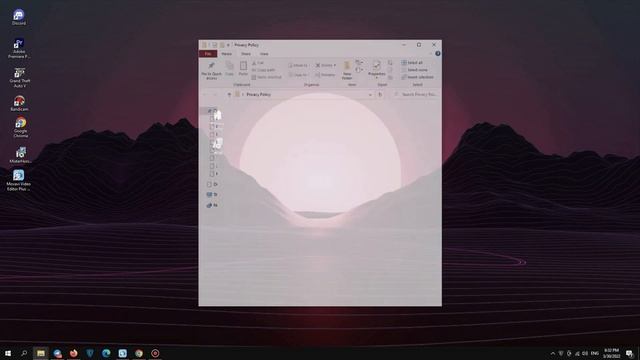Screen dimensions: 640x360
Task: Open Microsoft Edge from the taskbar
Action: [x=106, y=353]
